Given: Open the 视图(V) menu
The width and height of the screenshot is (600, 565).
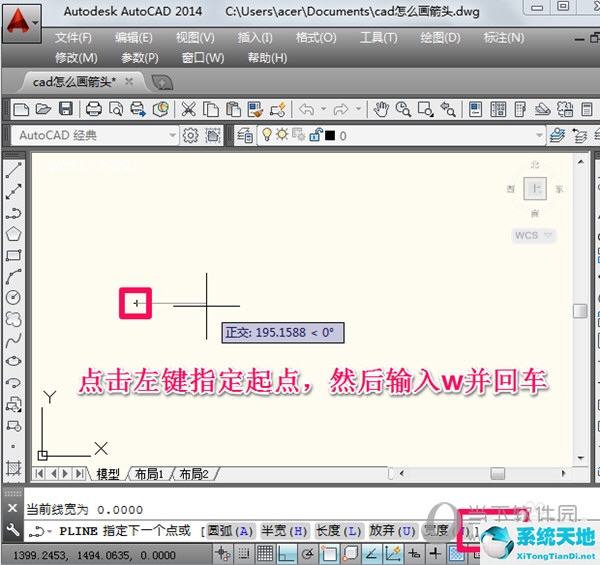Looking at the screenshot, I should click(x=195, y=38).
